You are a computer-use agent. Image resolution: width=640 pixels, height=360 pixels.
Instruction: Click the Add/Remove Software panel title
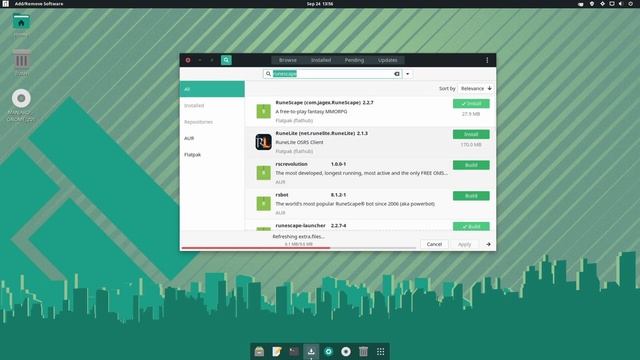click(x=39, y=4)
